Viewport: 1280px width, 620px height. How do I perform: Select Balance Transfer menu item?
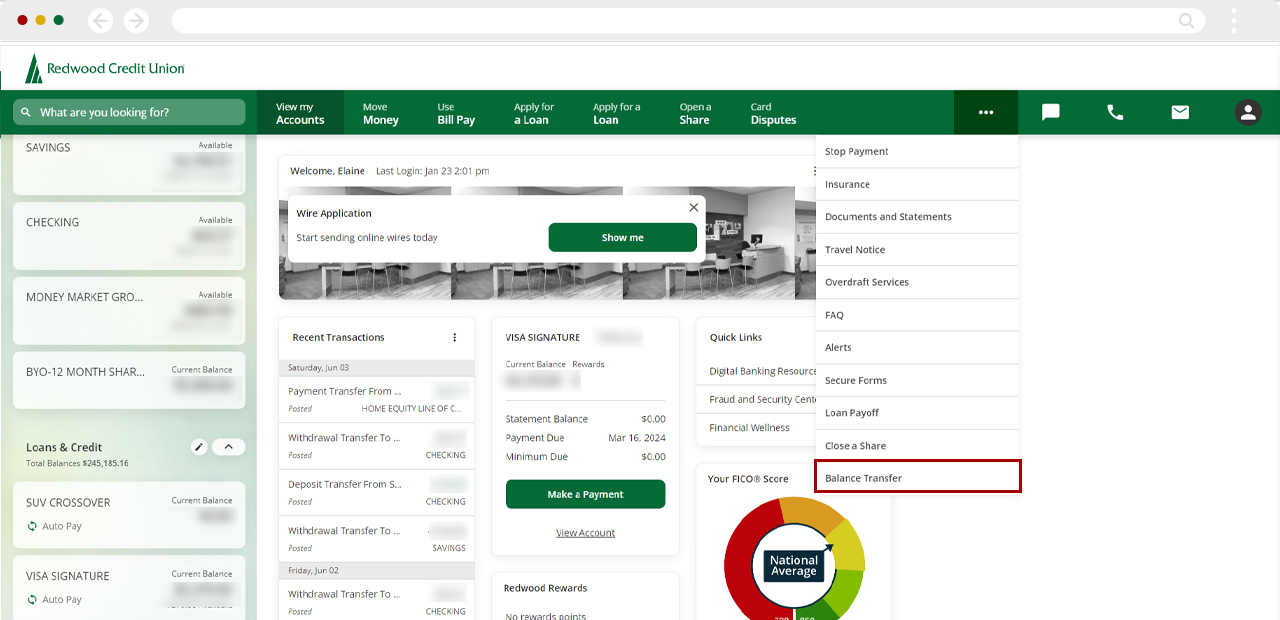pos(918,477)
